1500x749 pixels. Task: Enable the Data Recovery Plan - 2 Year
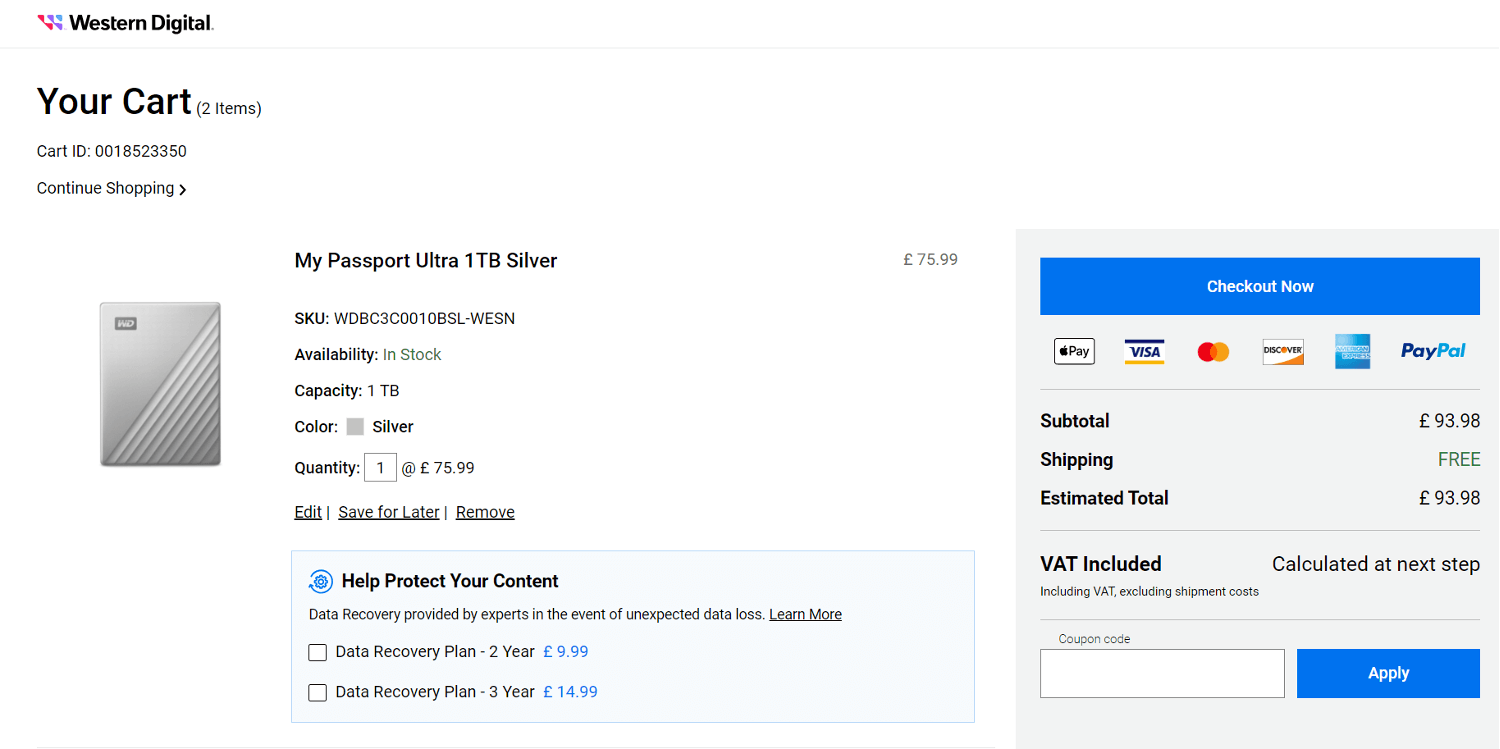[317, 652]
